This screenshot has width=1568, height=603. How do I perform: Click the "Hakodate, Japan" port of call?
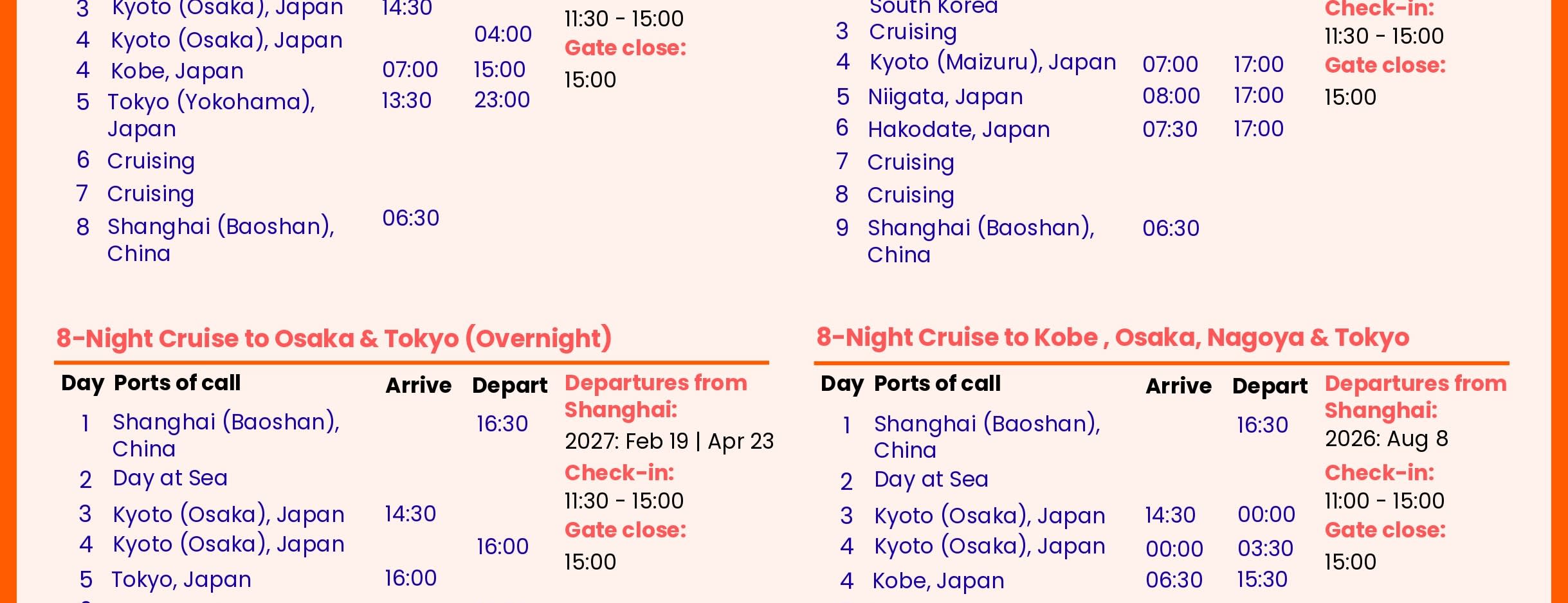point(958,130)
